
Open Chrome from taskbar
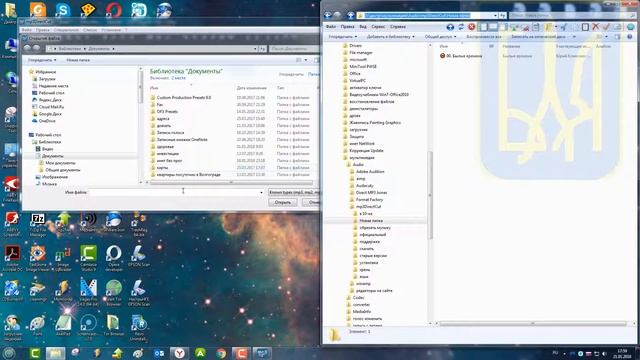221,353
